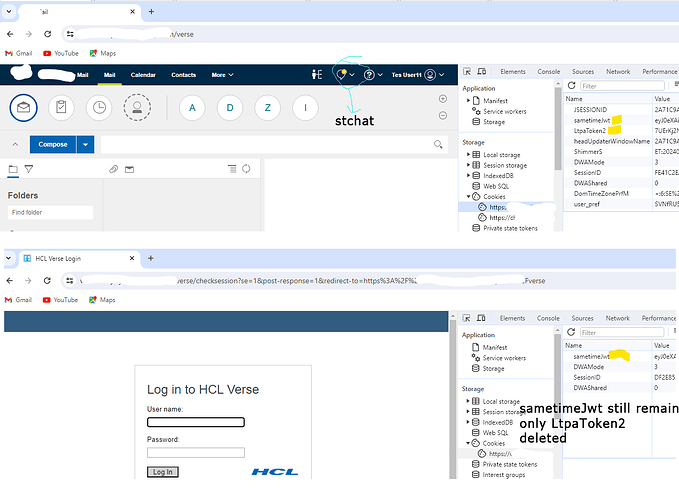The height and width of the screenshot is (500, 679).
Task: Click the User name field on login
Action: (x=196, y=422)
